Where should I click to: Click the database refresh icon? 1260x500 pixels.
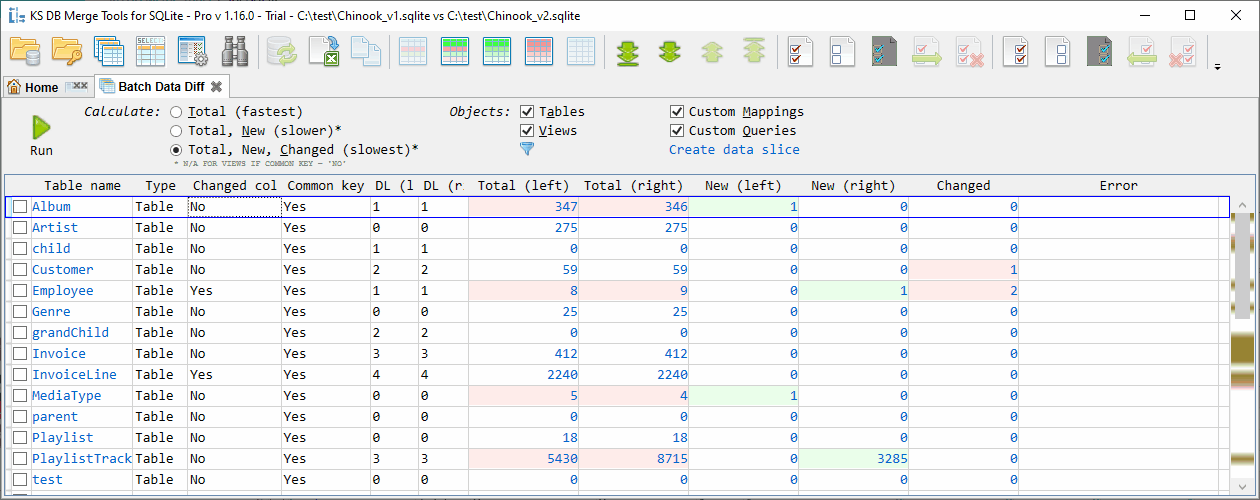282,51
